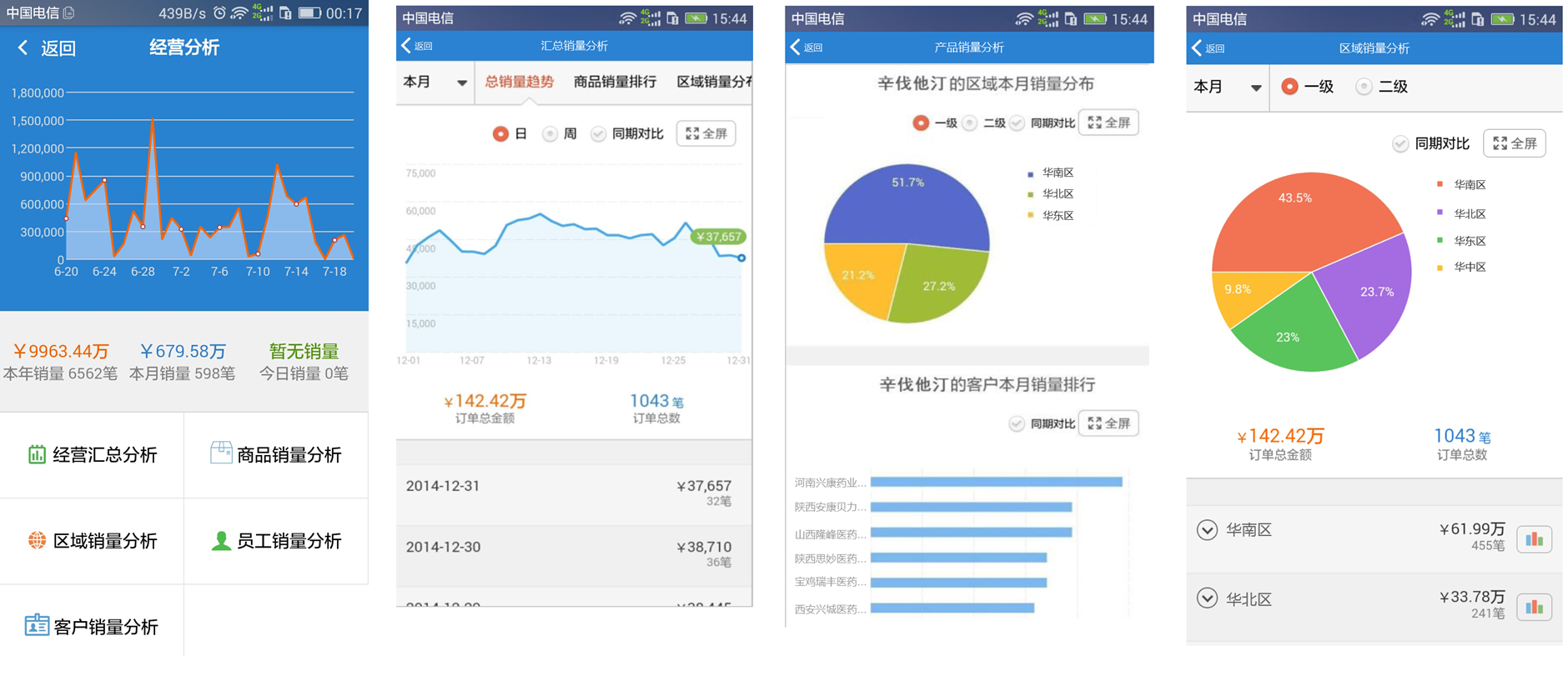Tap 华南区 legend in 区域销量分析 pie
Viewport: 1568px width, 681px height.
(x=1461, y=185)
